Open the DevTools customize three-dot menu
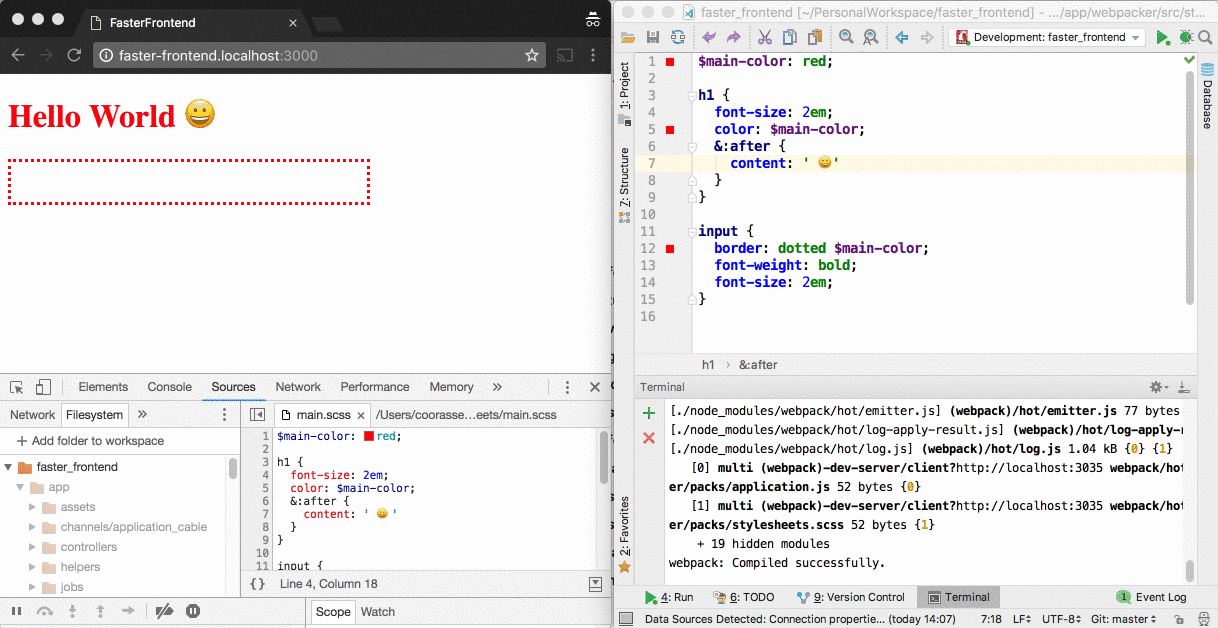The width and height of the screenshot is (1218, 628). coord(567,387)
